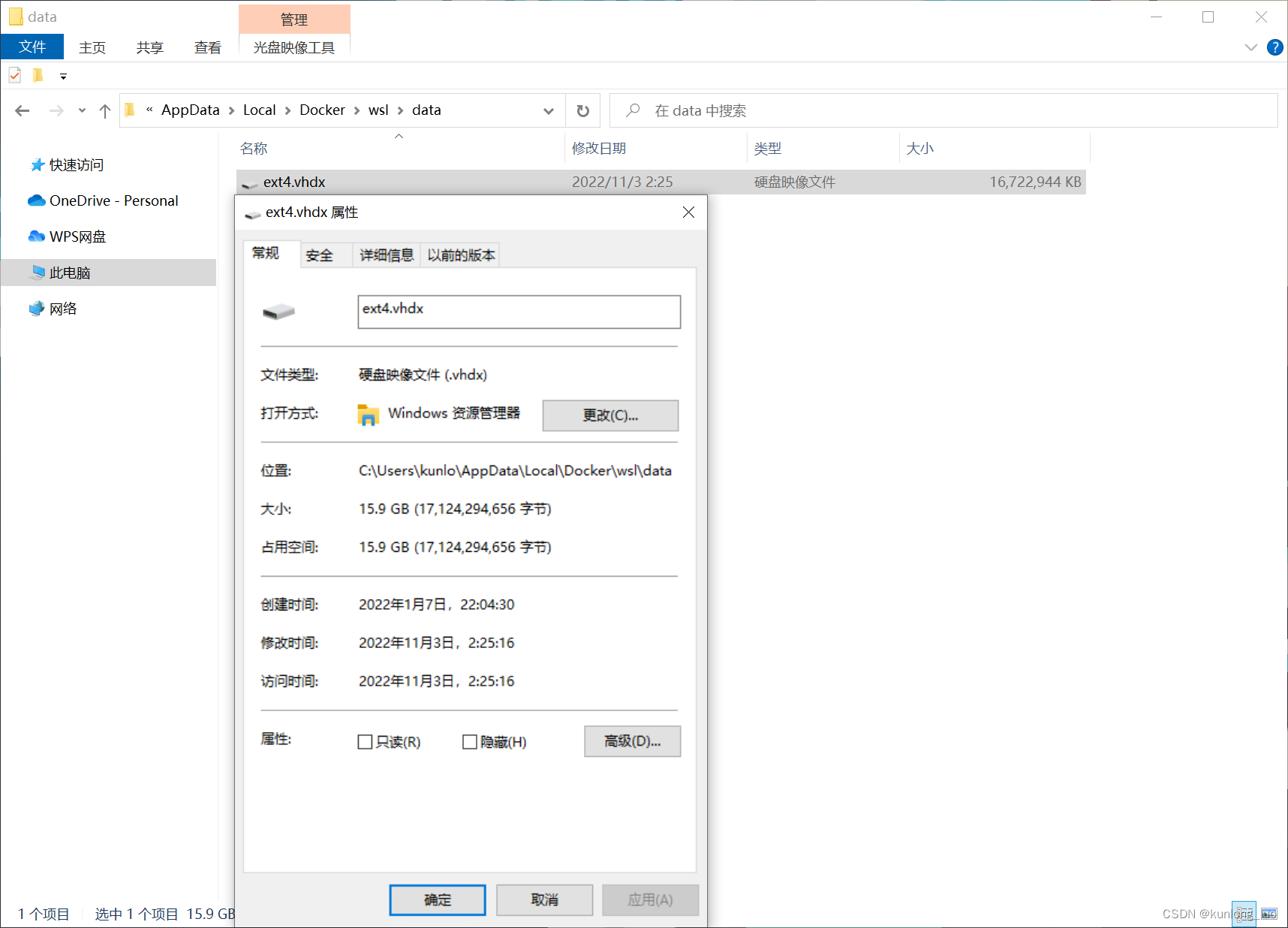Switch to the 详细信息 tab
The height and width of the screenshot is (928, 1288).
coord(386,255)
